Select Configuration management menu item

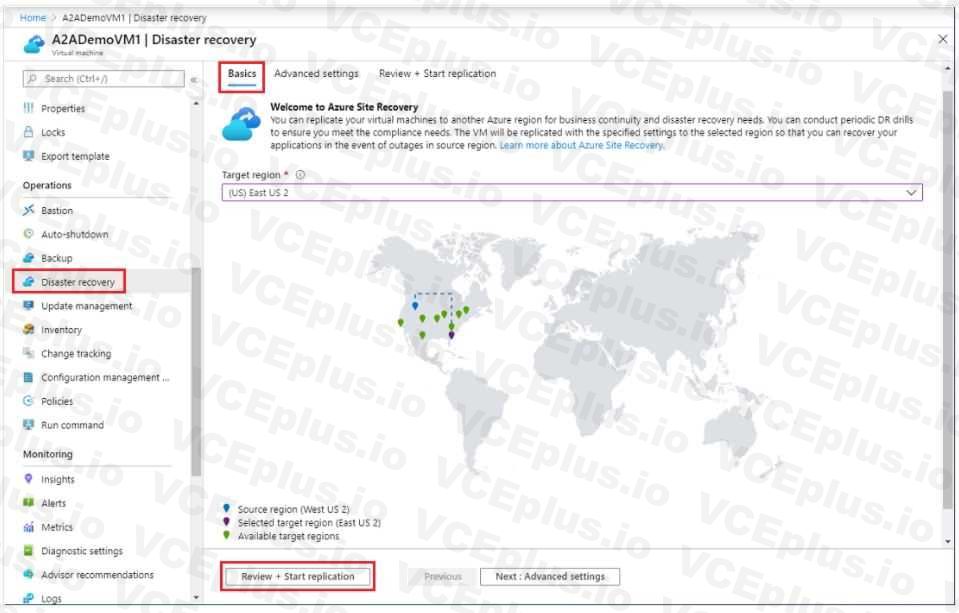(x=105, y=377)
